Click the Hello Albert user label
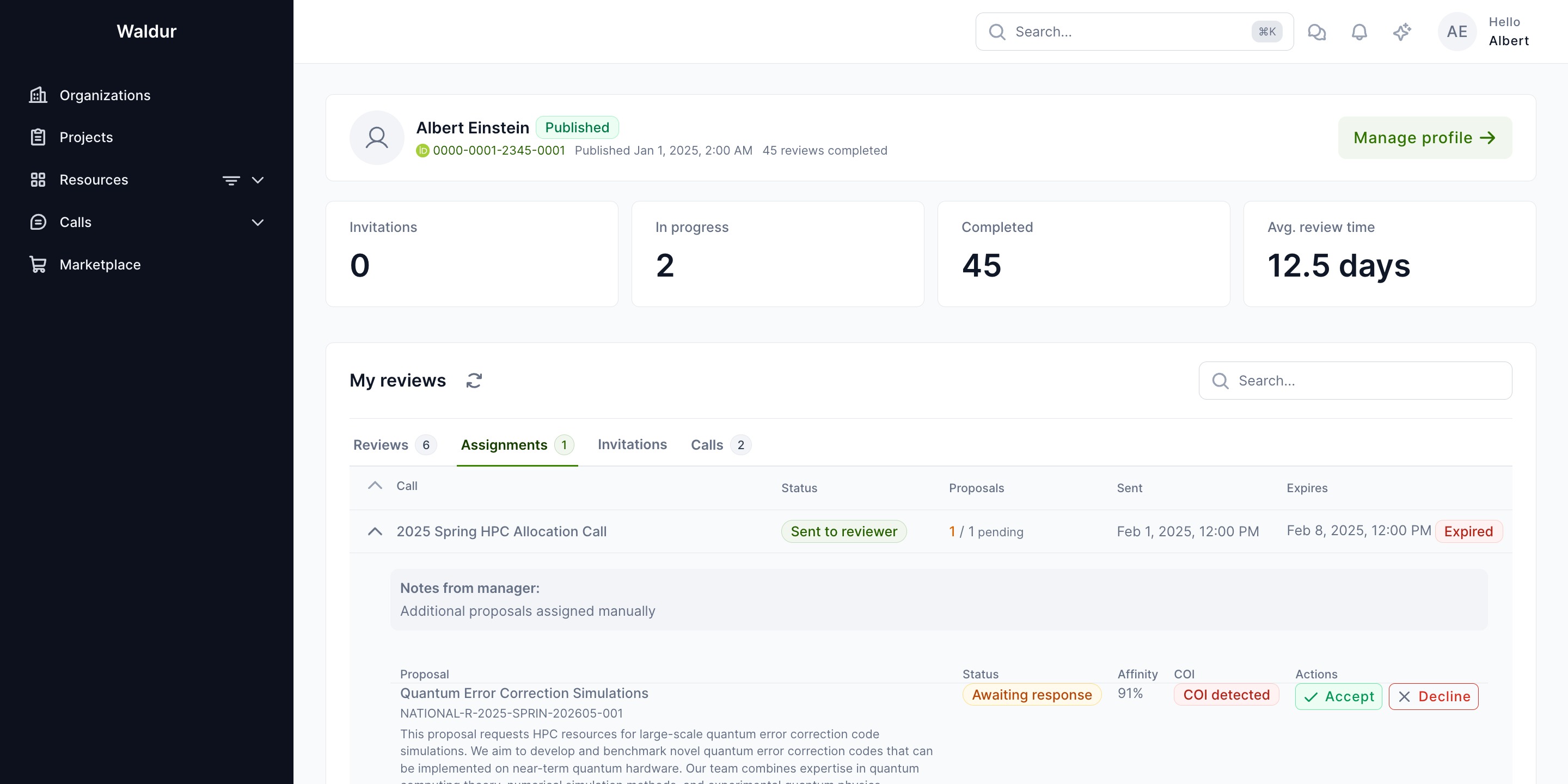Viewport: 1568px width, 784px height. [x=1508, y=32]
